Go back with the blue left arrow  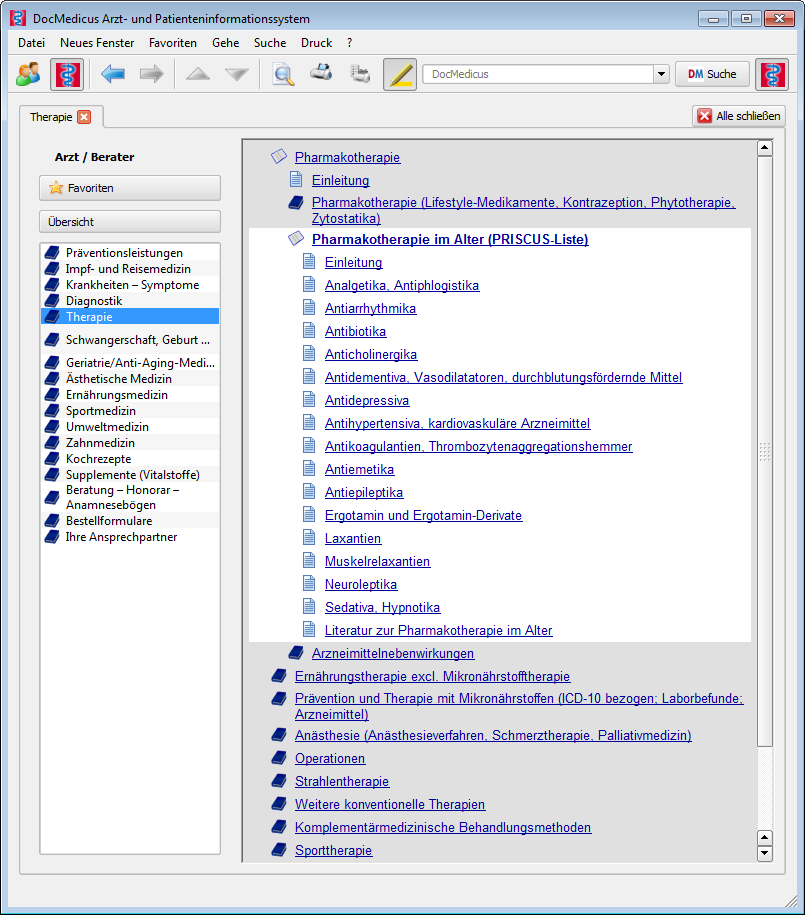[x=113, y=74]
